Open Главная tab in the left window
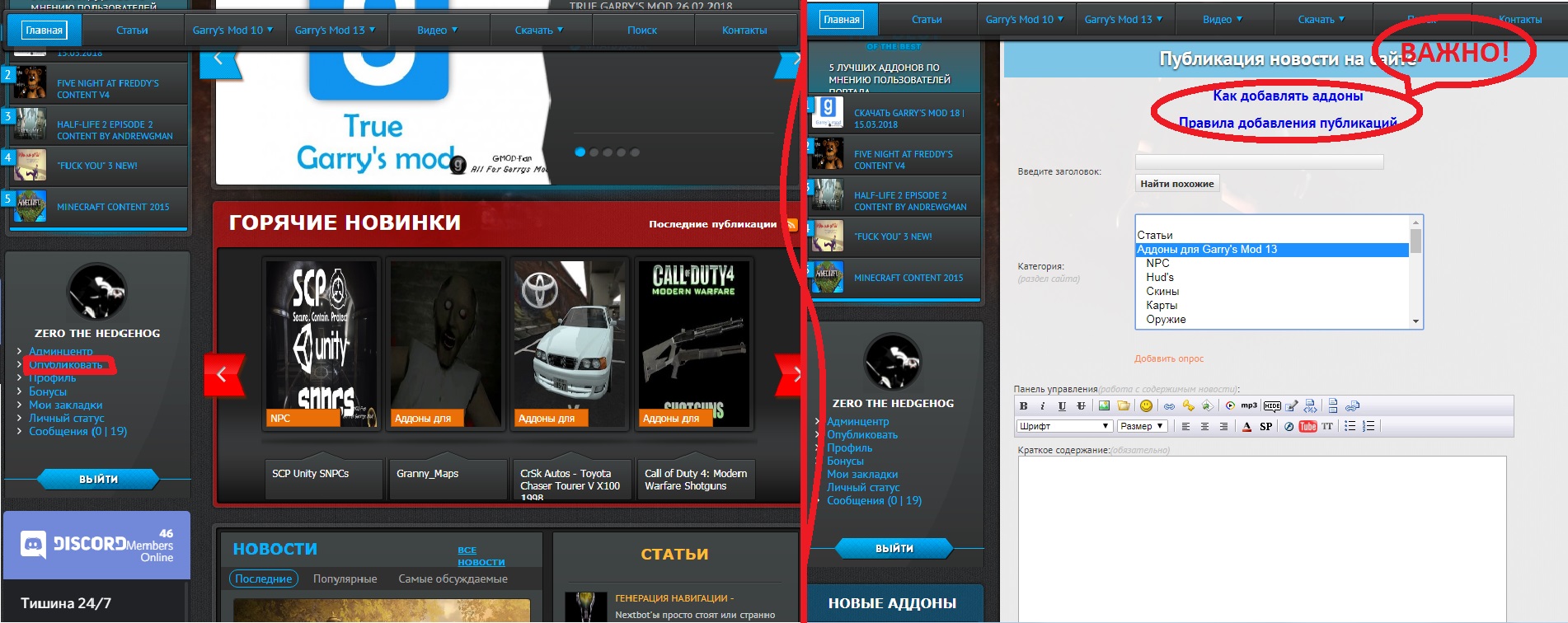This screenshot has height=623, width=1568. click(44, 30)
